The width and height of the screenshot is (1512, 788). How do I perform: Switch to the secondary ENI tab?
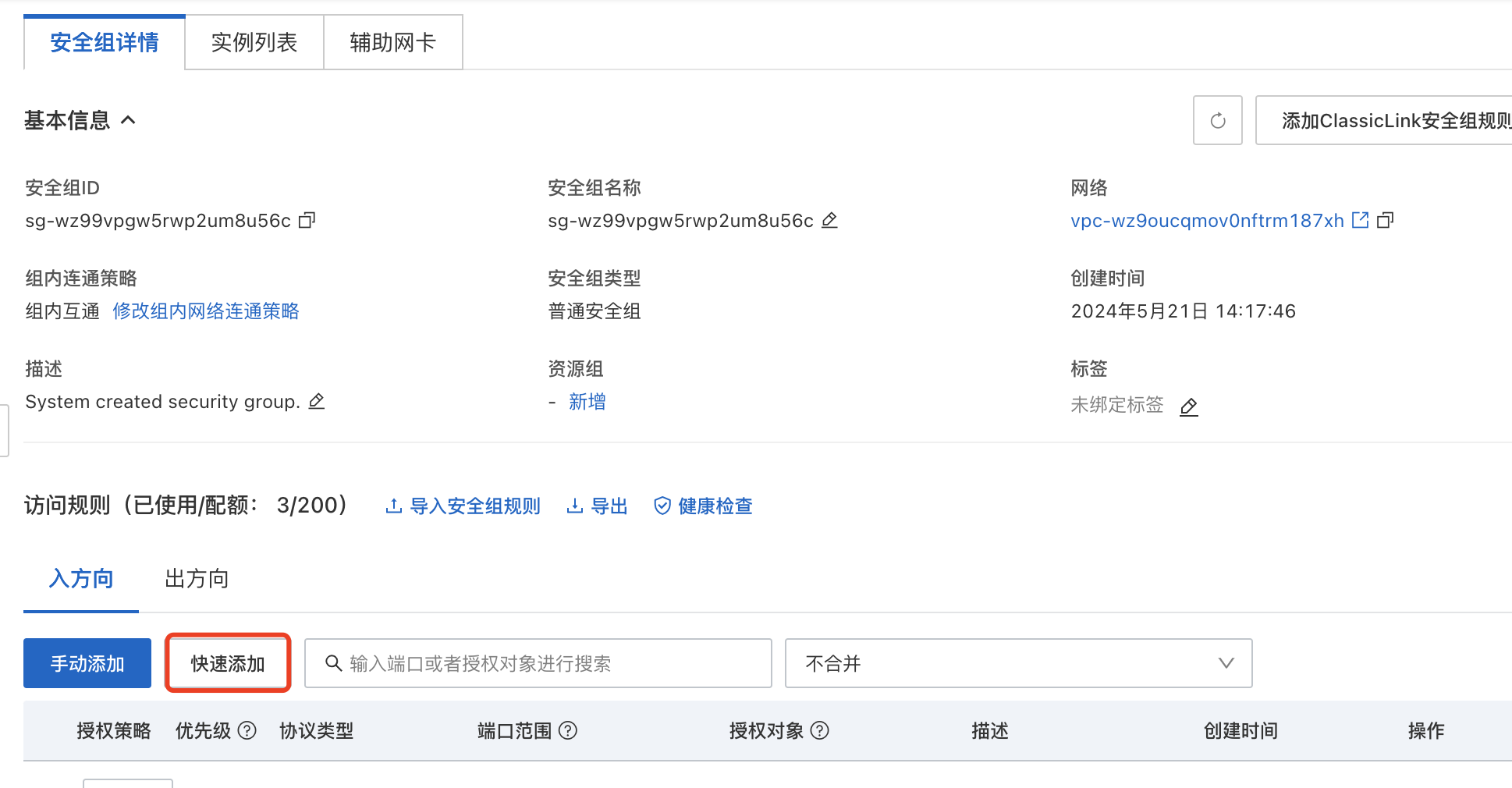tap(392, 43)
